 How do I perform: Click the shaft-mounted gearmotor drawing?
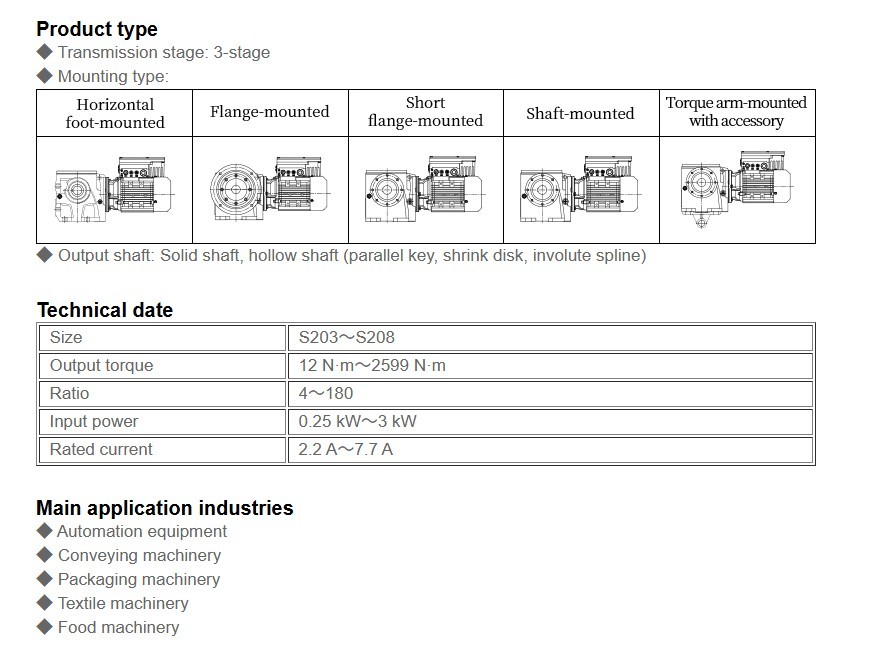580,188
